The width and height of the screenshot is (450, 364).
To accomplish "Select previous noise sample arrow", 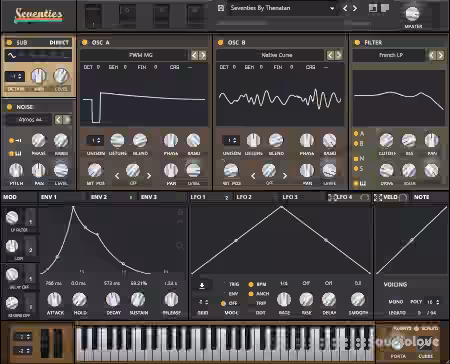I will click(58, 120).
